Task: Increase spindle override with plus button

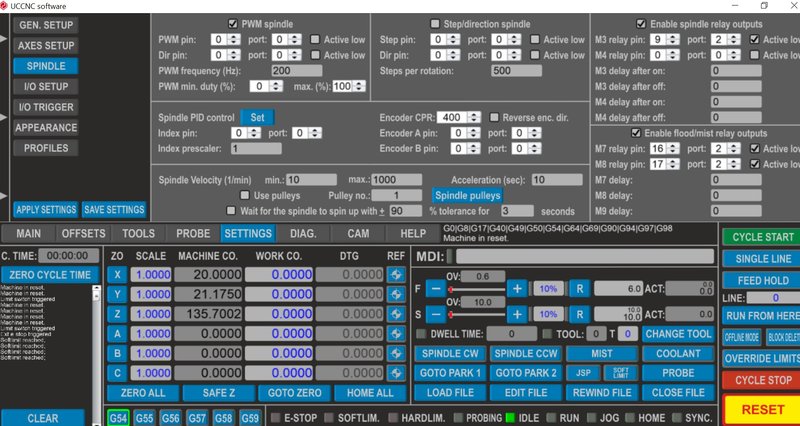Action: (516, 314)
